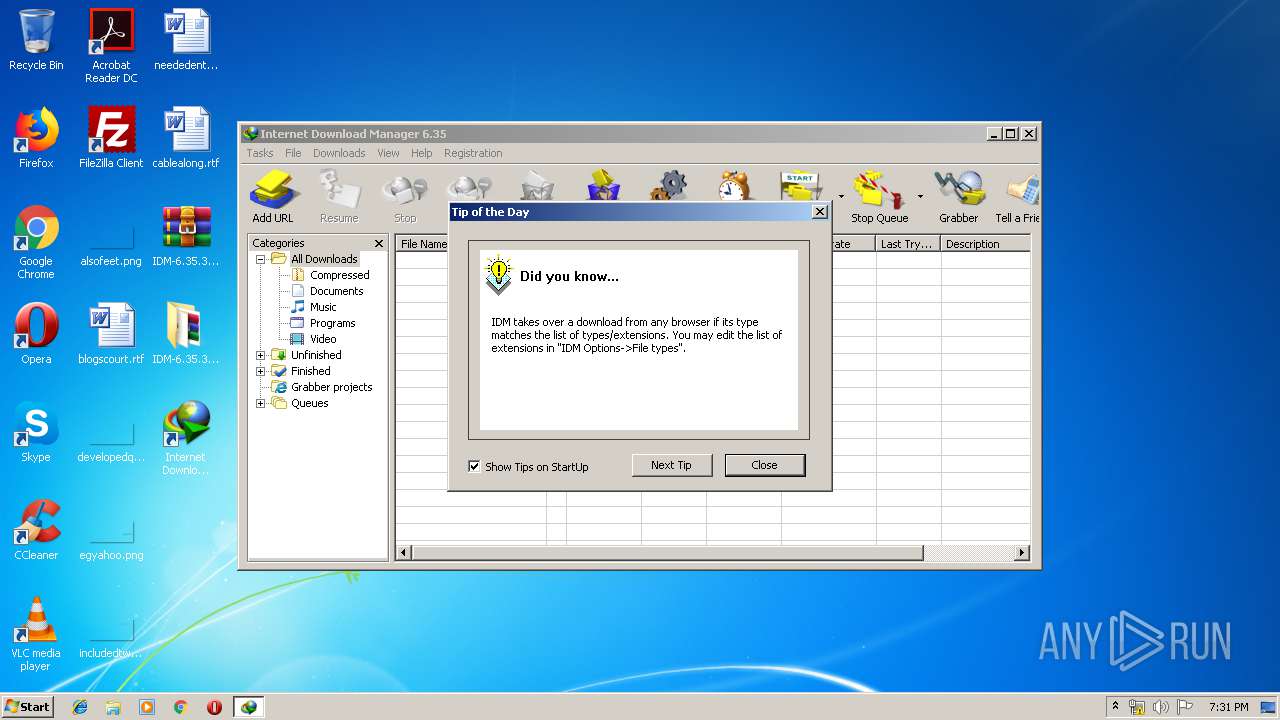Click the Next Tip button

tap(671, 465)
